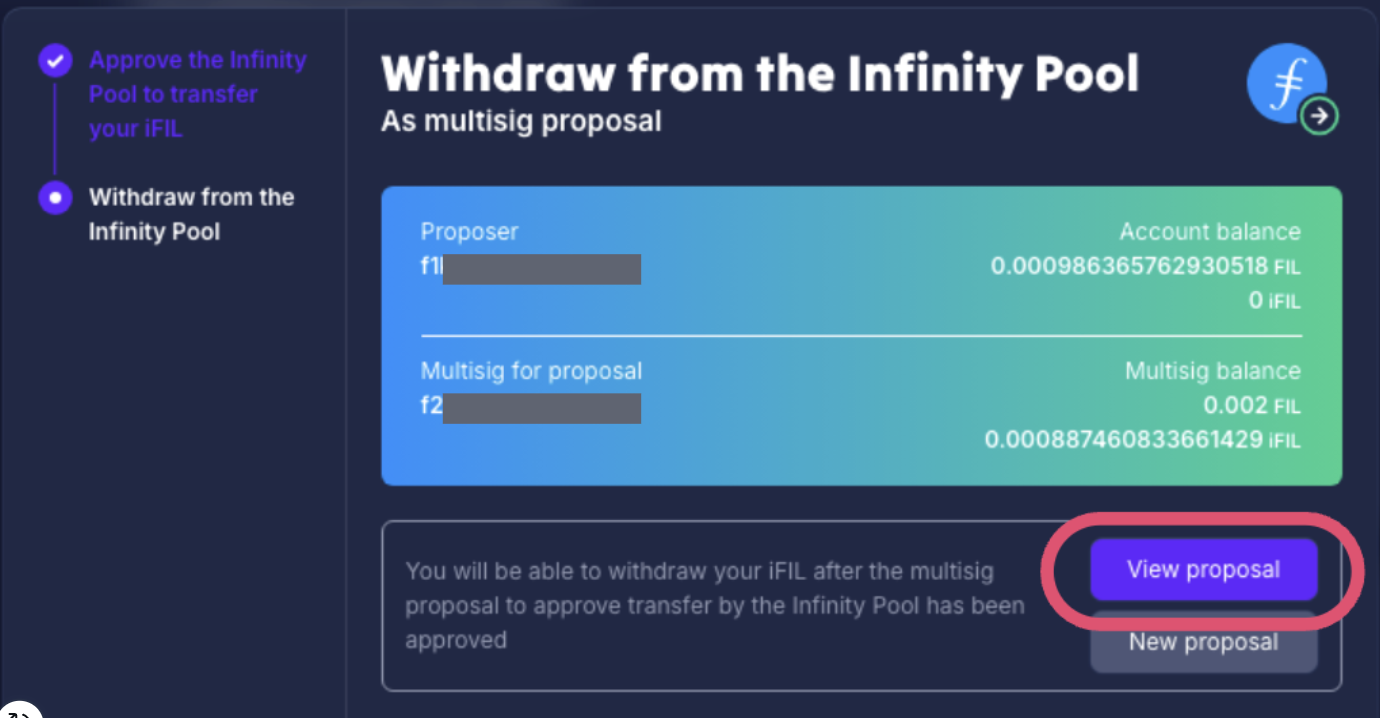Click the blue-green gradient balance panel
This screenshot has width=1380, height=718.
point(860,335)
